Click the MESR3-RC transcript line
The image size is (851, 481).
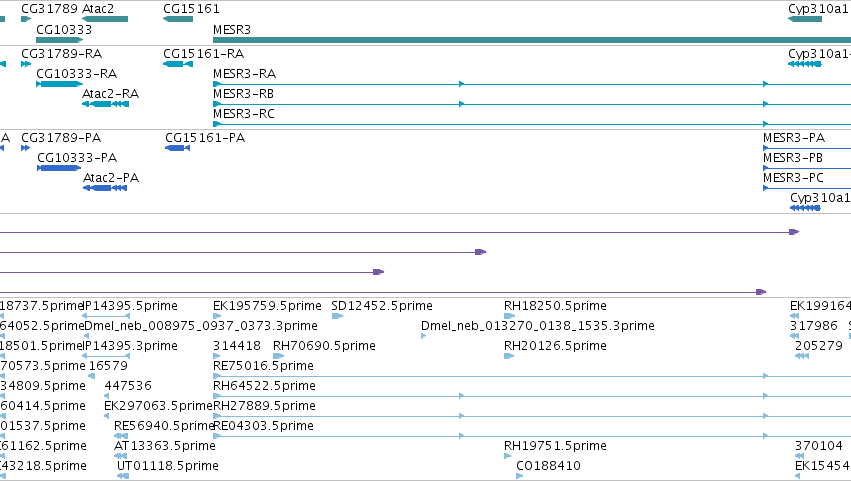(x=532, y=124)
